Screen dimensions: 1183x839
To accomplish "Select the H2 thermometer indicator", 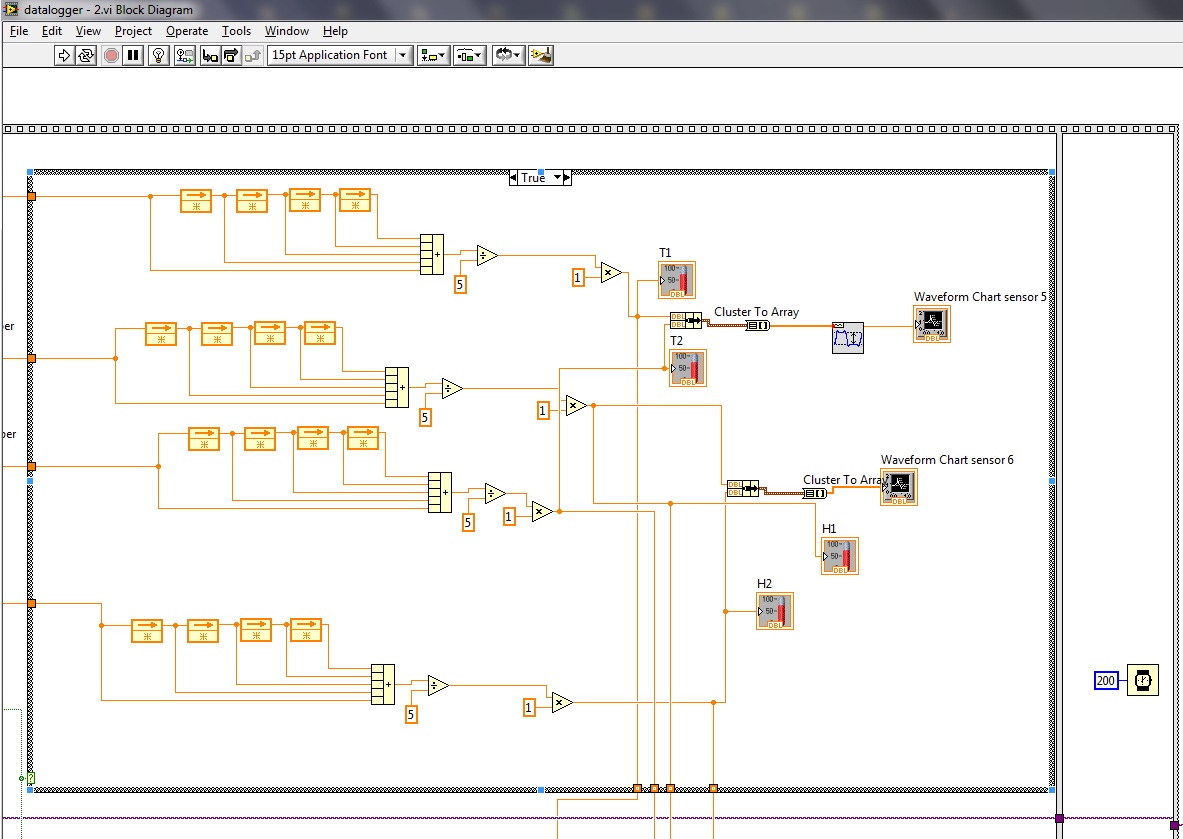I will pos(775,611).
